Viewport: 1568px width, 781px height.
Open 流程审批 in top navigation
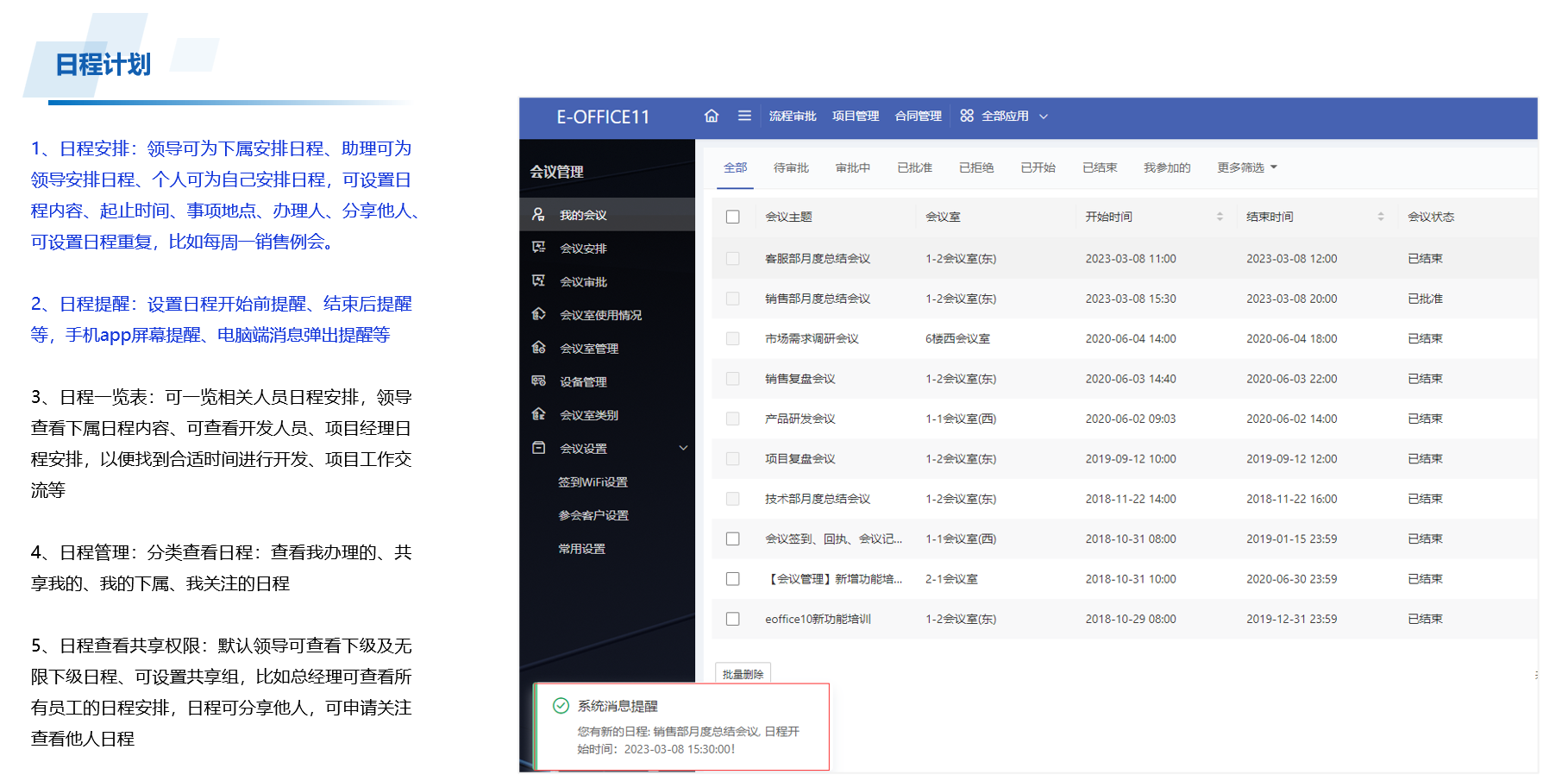coord(793,116)
